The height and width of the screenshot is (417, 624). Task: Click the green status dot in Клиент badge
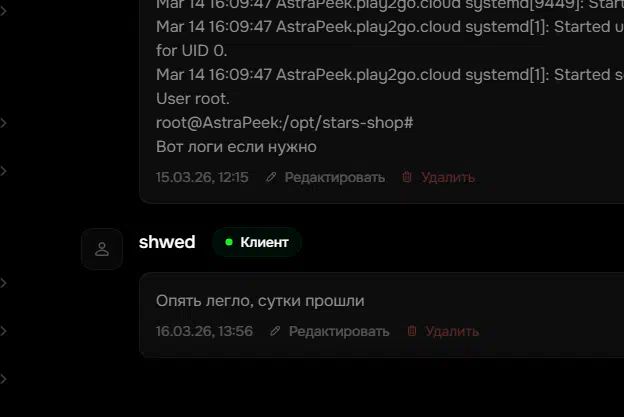pyautogui.click(x=229, y=242)
